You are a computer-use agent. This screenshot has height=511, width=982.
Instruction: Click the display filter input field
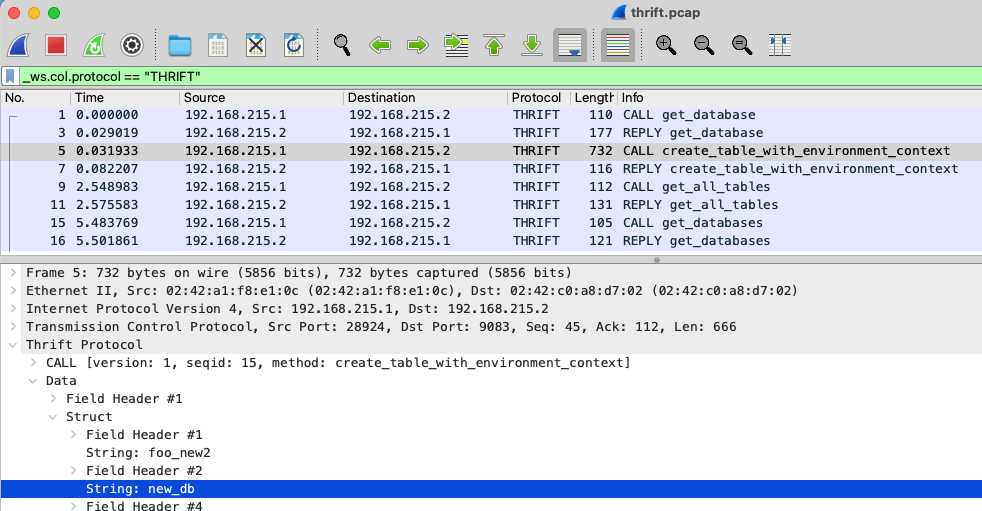tap(500, 76)
